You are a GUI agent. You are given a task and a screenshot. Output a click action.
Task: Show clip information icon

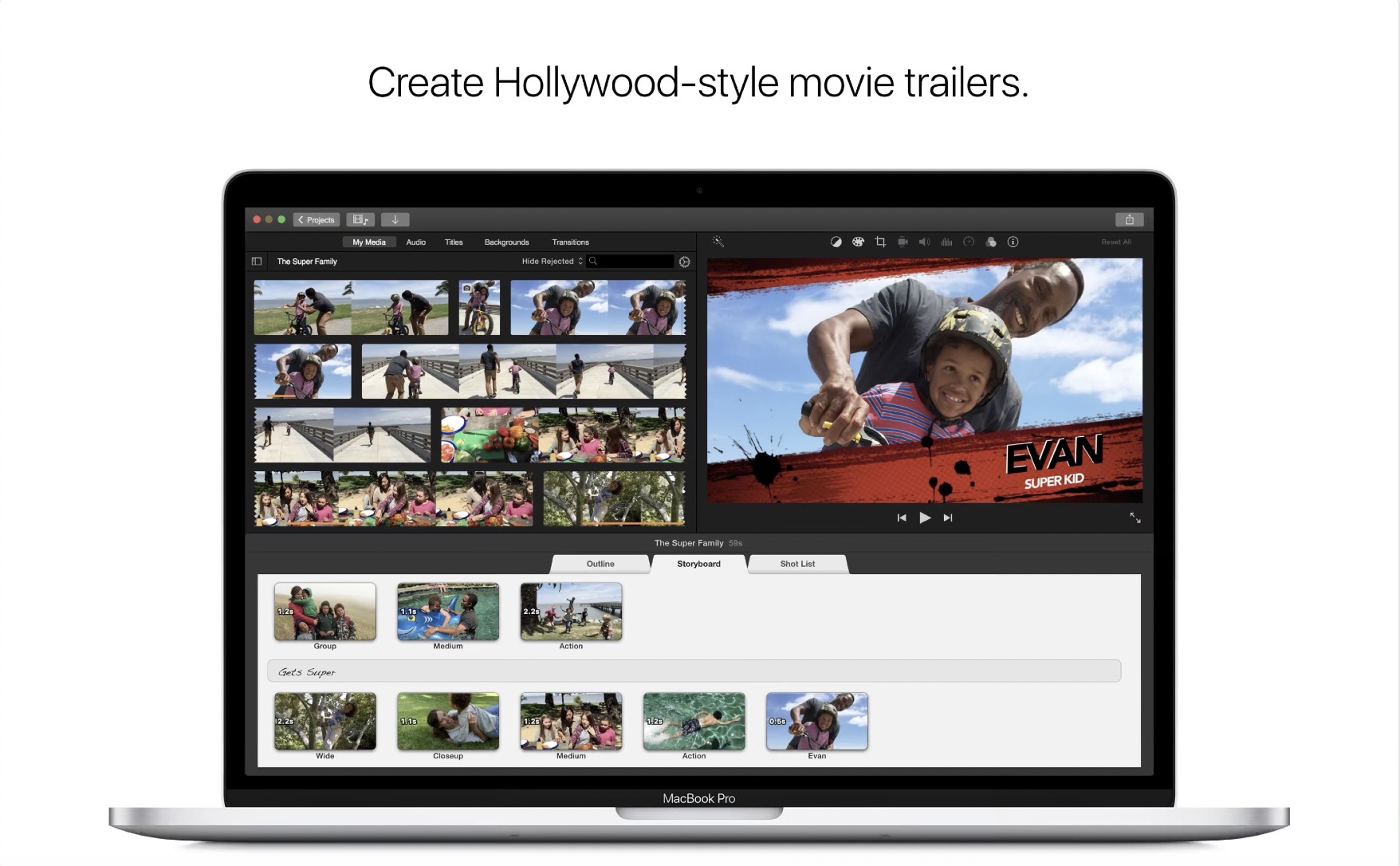coord(1013,242)
